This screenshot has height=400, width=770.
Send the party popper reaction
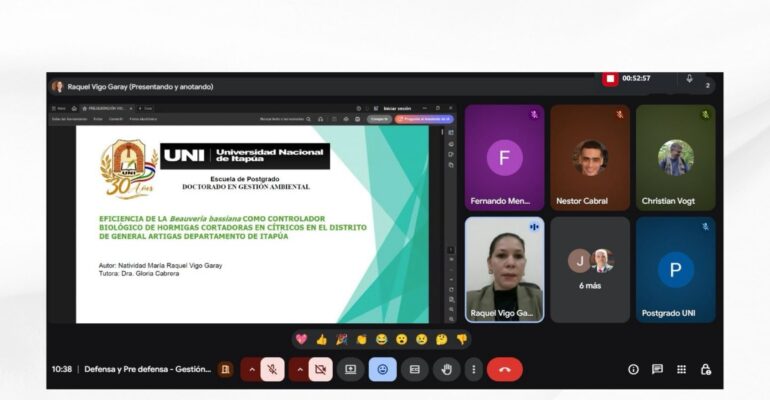point(342,339)
